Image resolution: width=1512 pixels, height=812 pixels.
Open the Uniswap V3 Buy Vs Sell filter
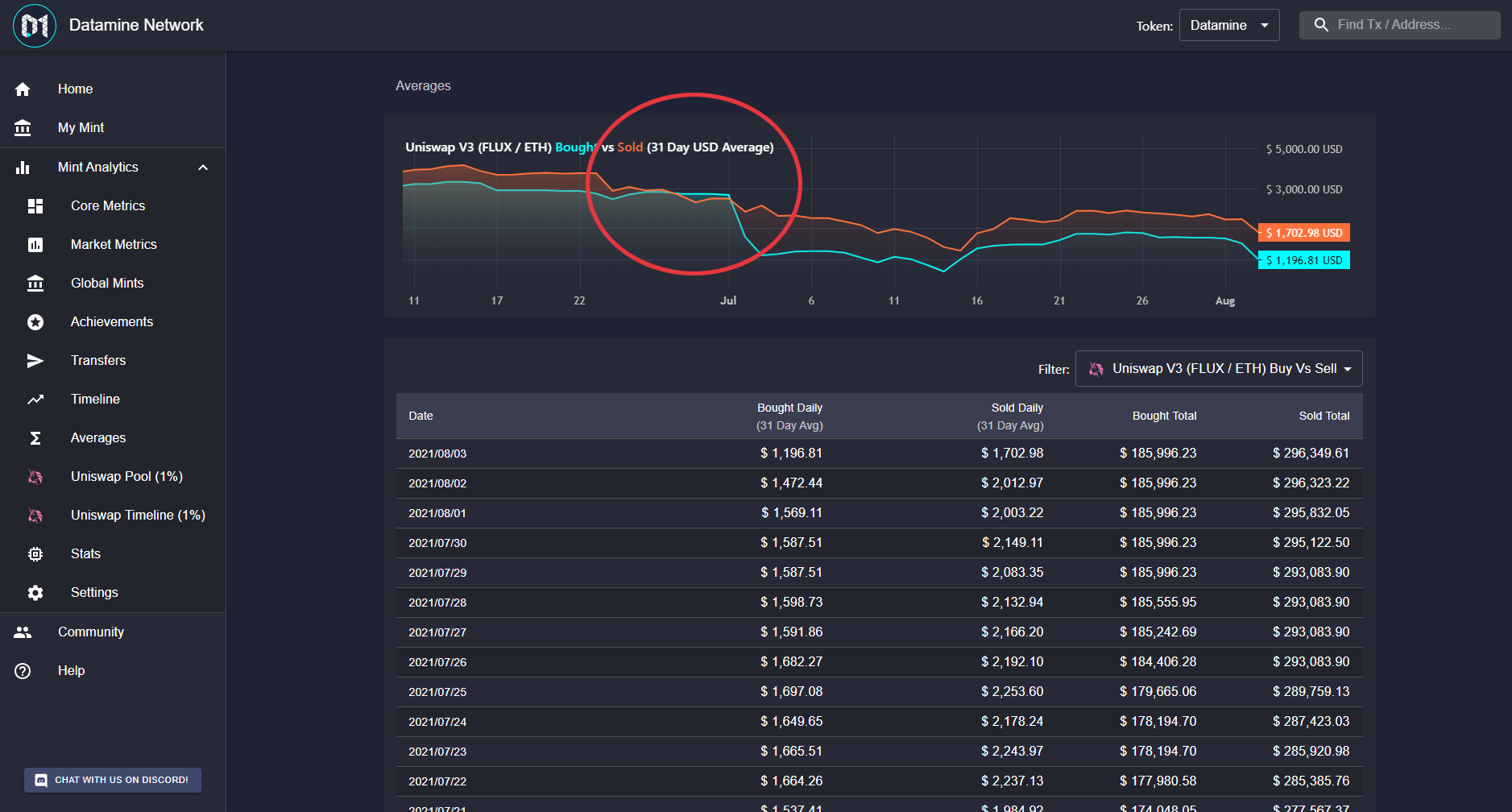click(x=1219, y=369)
